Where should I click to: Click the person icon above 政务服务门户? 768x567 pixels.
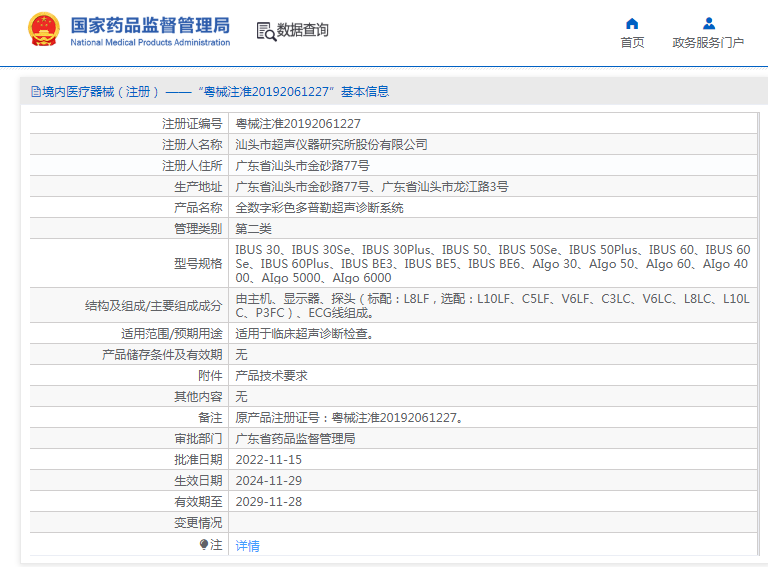pyautogui.click(x=708, y=23)
